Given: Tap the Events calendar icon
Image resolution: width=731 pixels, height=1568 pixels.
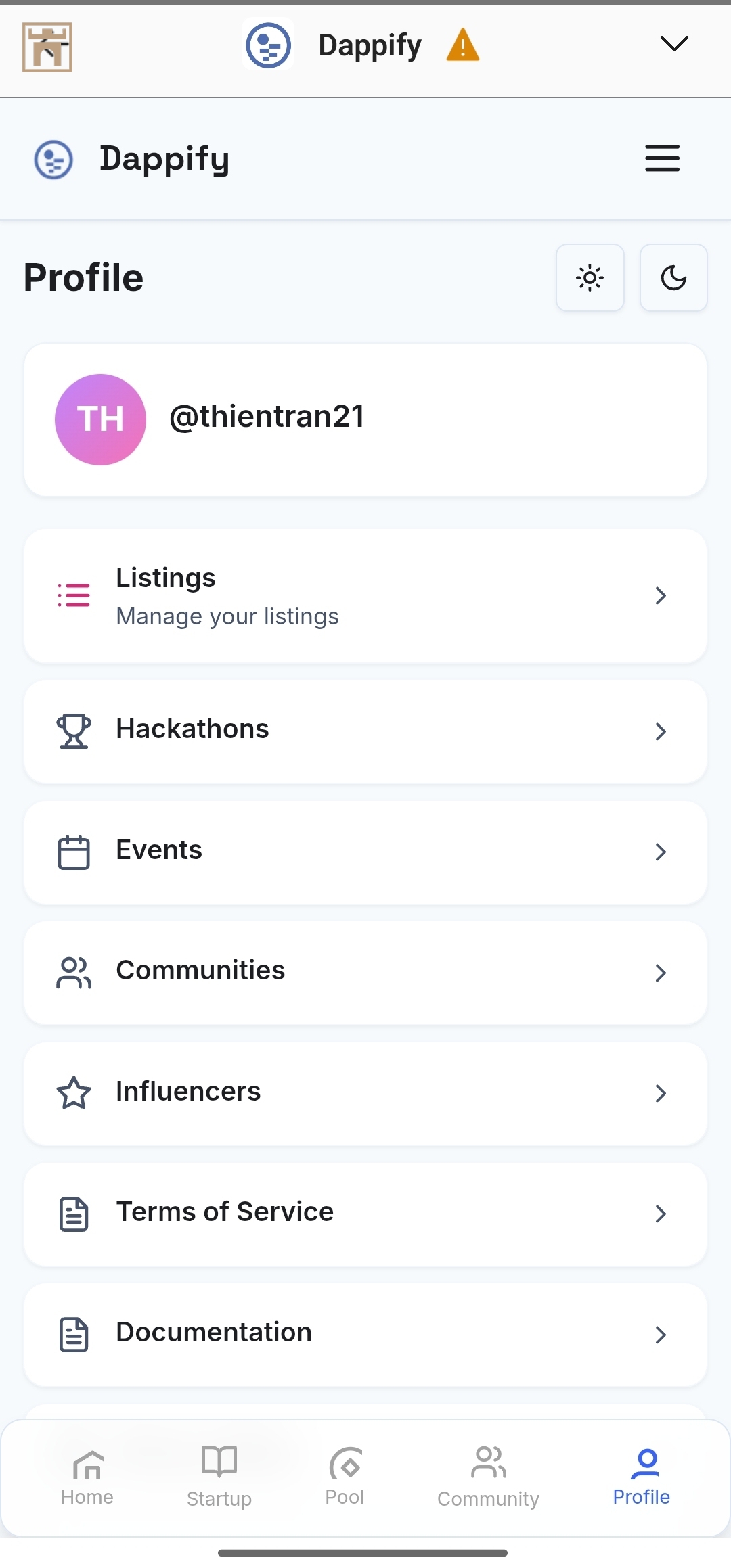Looking at the screenshot, I should (74, 852).
